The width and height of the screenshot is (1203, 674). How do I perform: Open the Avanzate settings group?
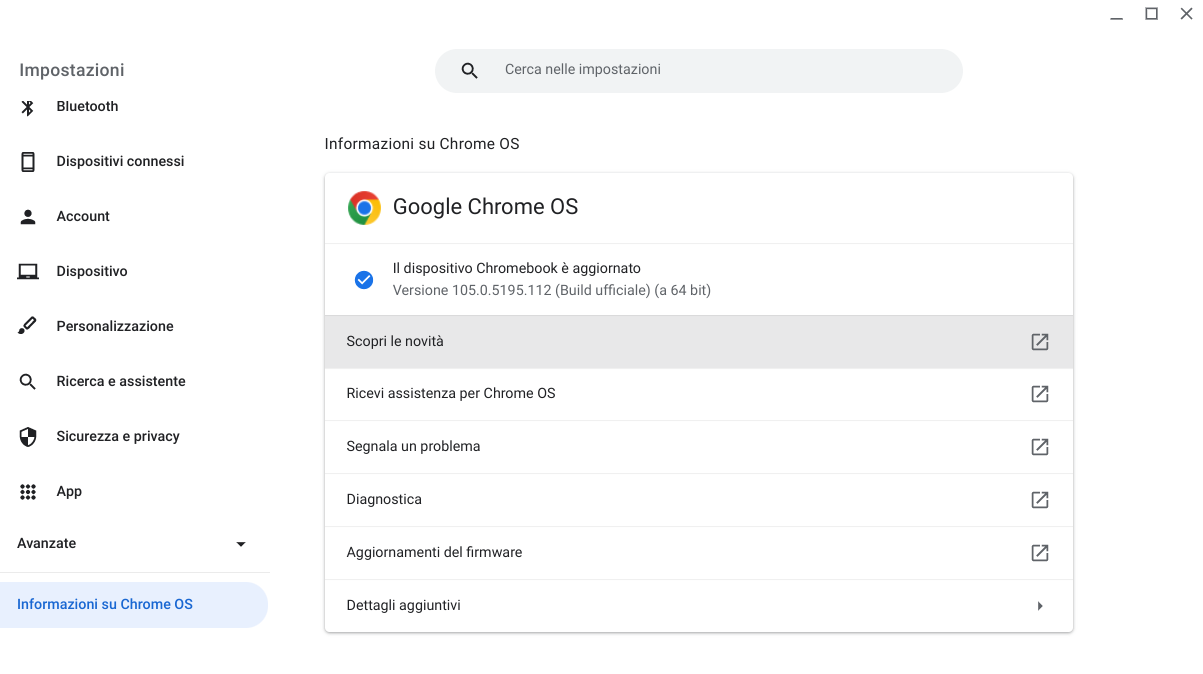point(47,544)
